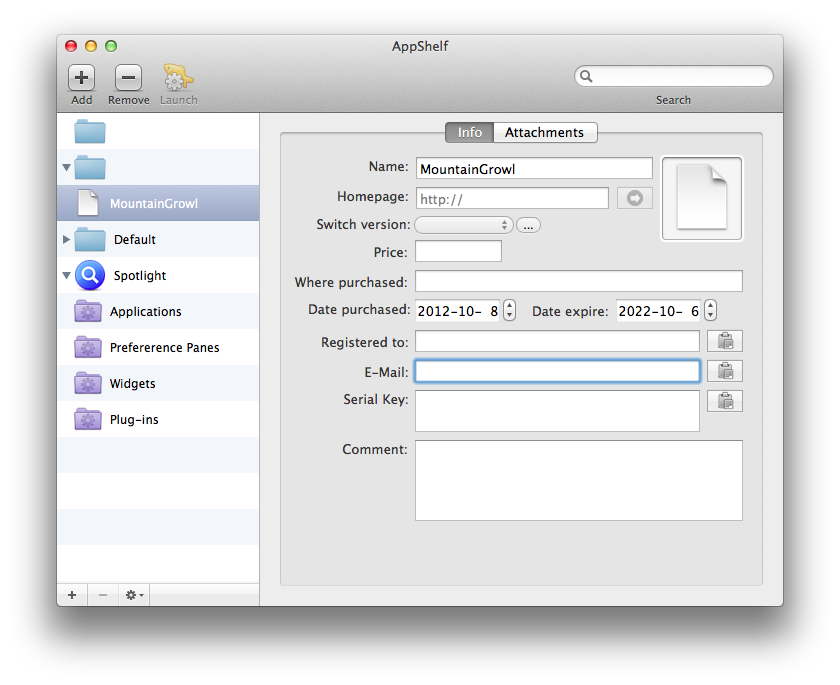The height and width of the screenshot is (685, 840).
Task: Zoom the AppShelf window with green button
Action: [x=111, y=46]
